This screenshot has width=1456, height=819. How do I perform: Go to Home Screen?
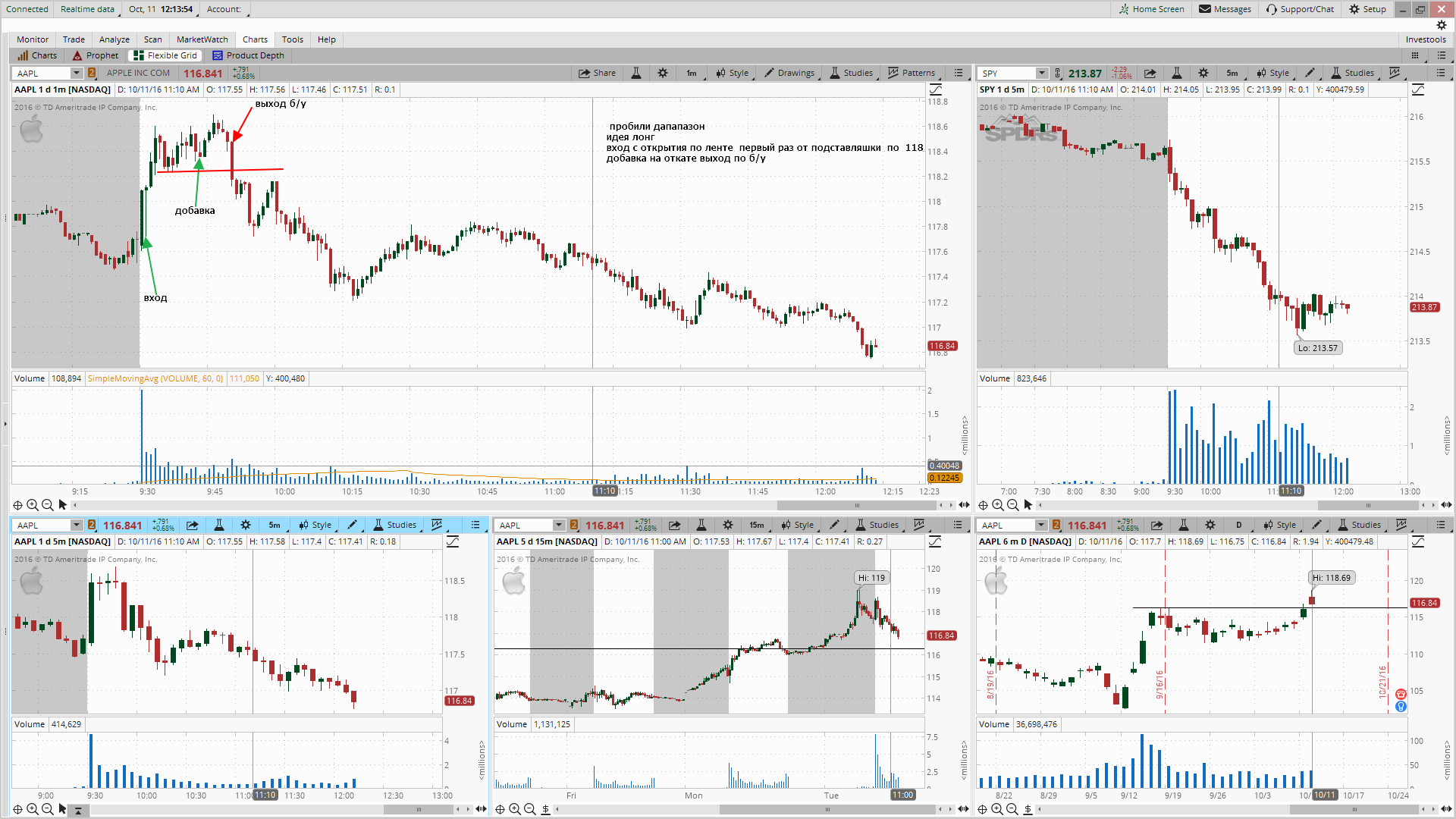(x=1150, y=9)
